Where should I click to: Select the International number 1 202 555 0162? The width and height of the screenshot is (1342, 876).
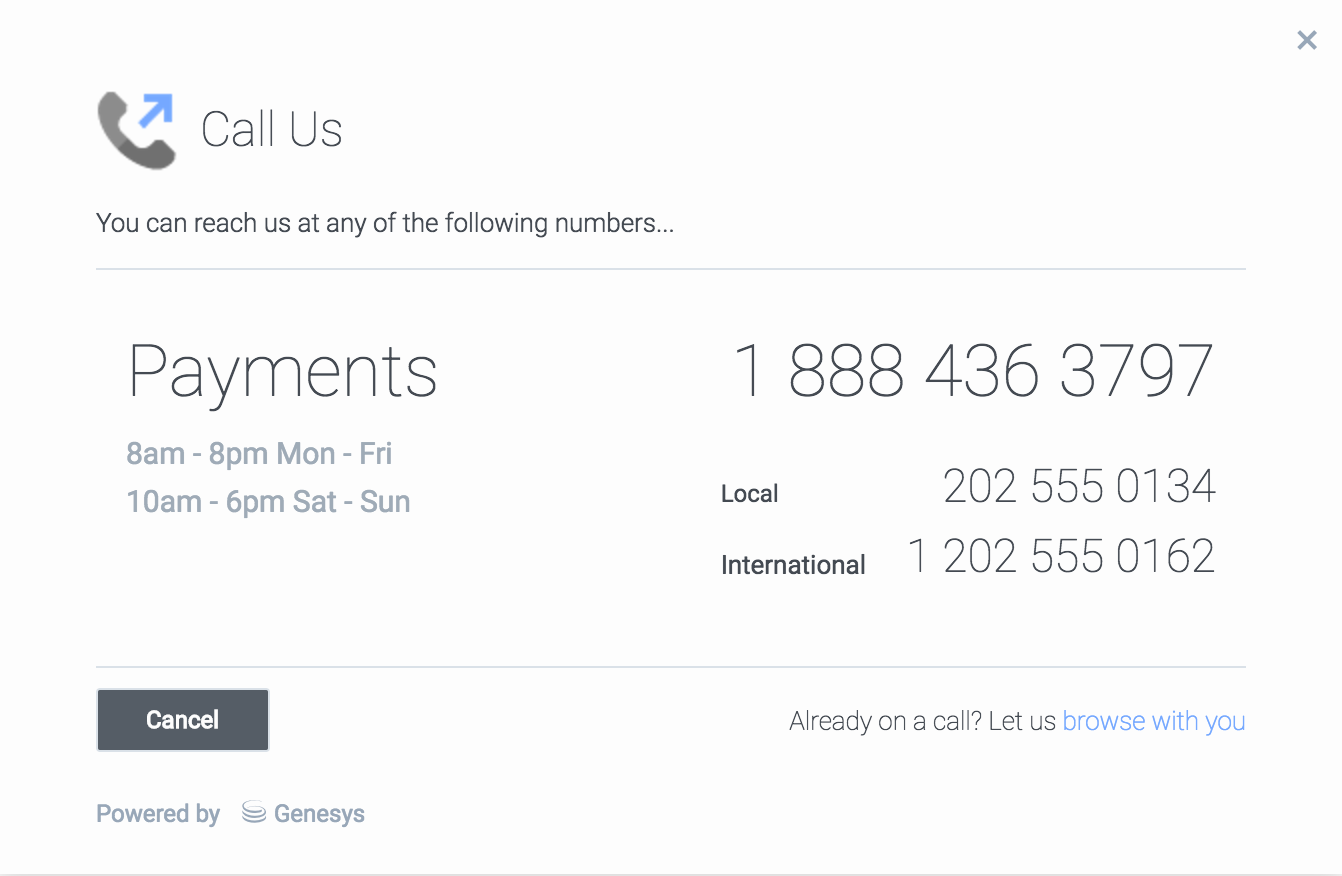click(1060, 557)
